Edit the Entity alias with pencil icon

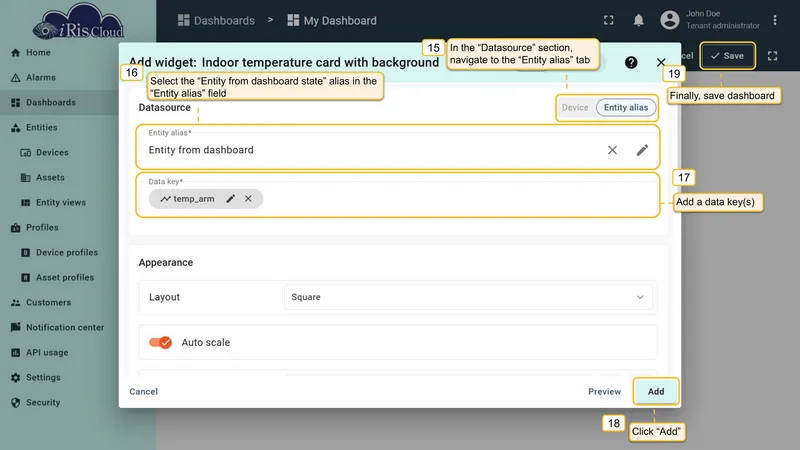(642, 150)
